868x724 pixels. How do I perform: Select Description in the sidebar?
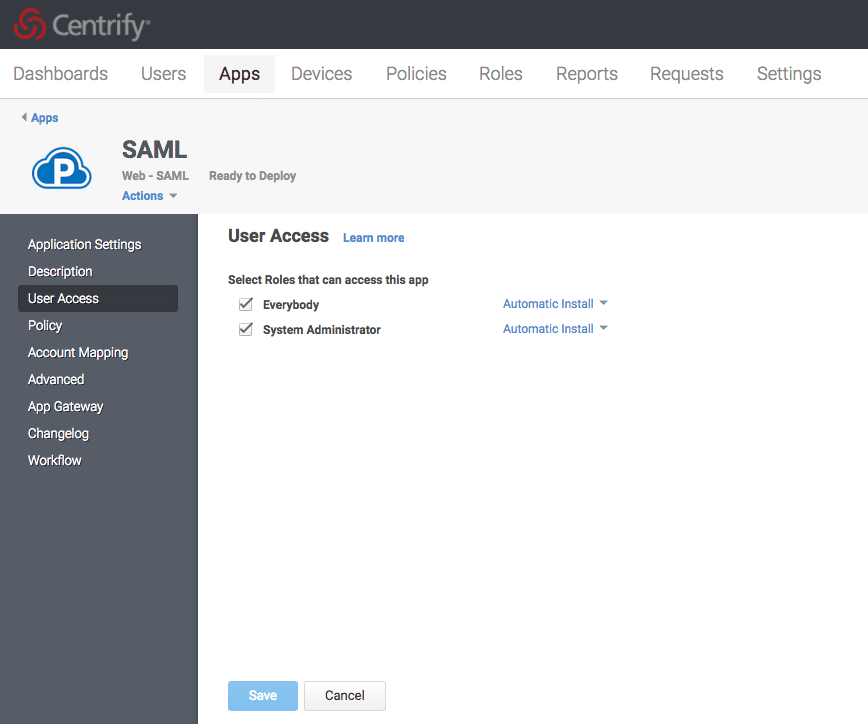pyautogui.click(x=60, y=271)
